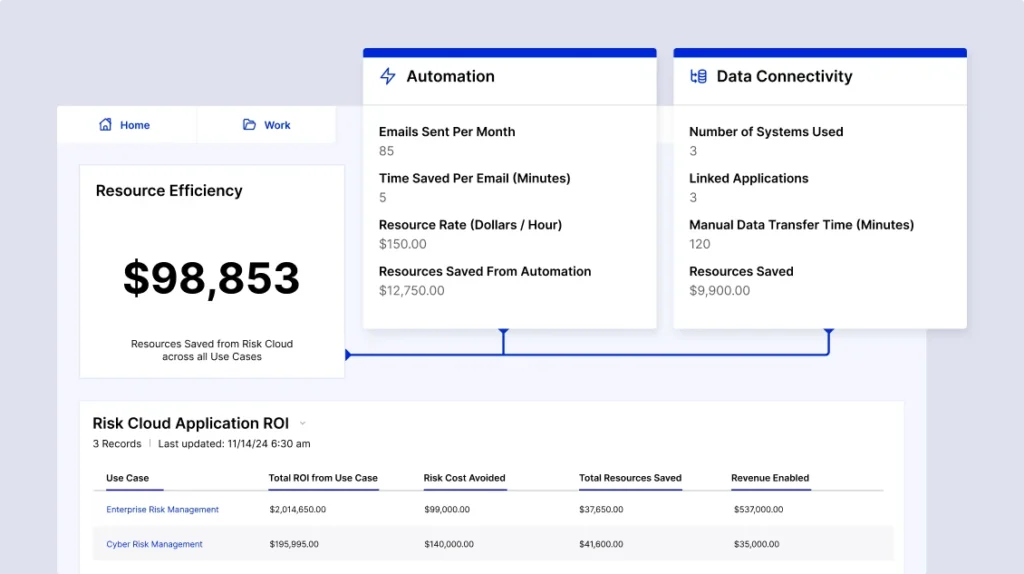This screenshot has width=1024, height=574.
Task: Click the Home house icon
Action: tap(105, 124)
